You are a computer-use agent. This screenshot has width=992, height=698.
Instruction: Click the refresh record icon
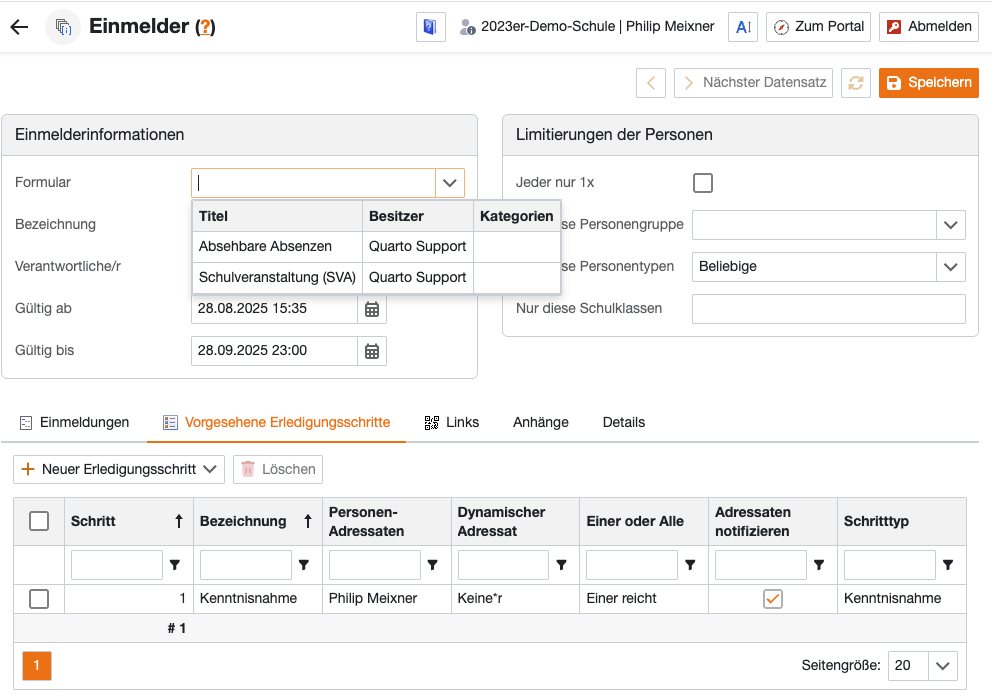pyautogui.click(x=855, y=83)
